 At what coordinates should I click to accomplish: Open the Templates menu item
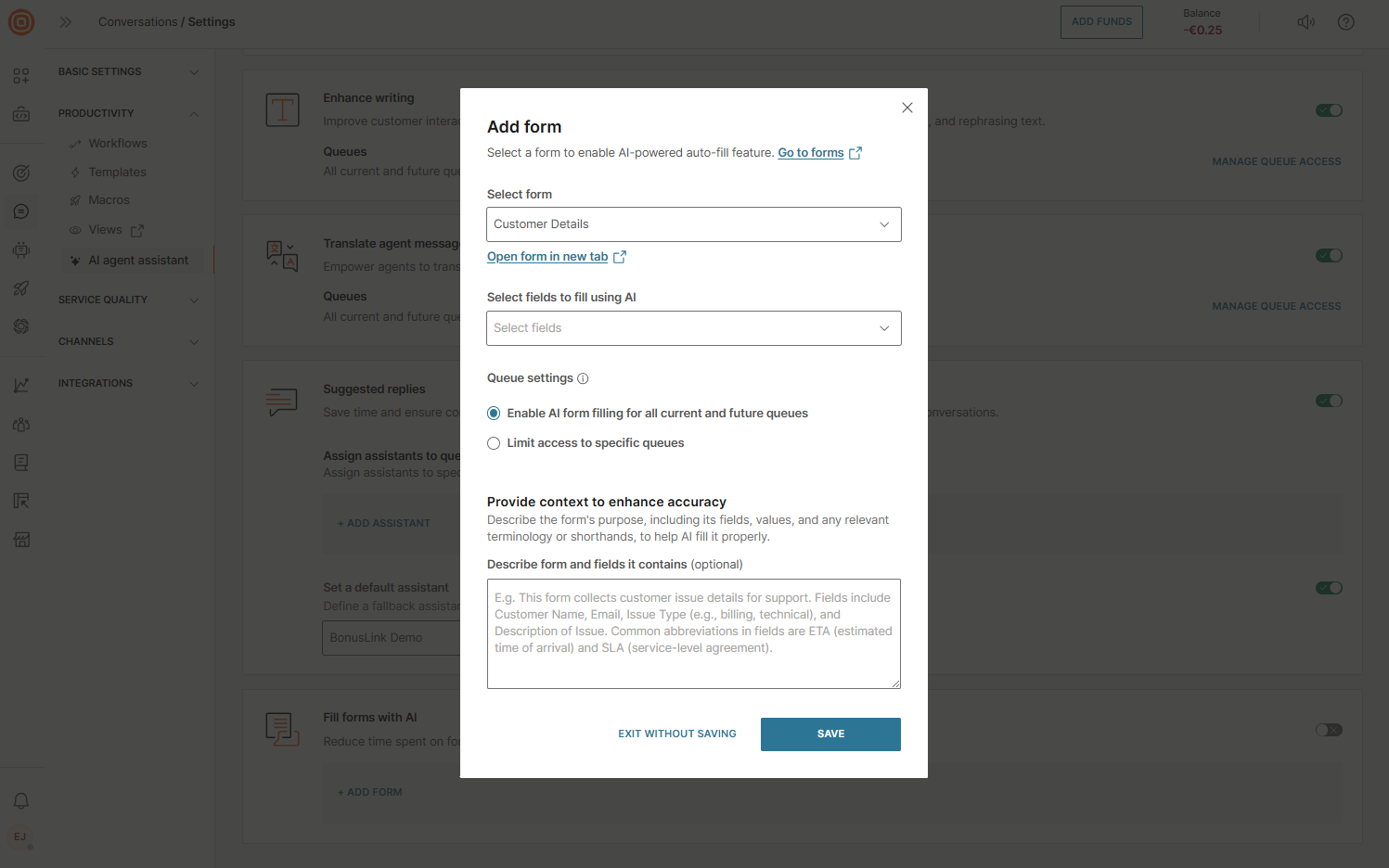click(x=117, y=172)
